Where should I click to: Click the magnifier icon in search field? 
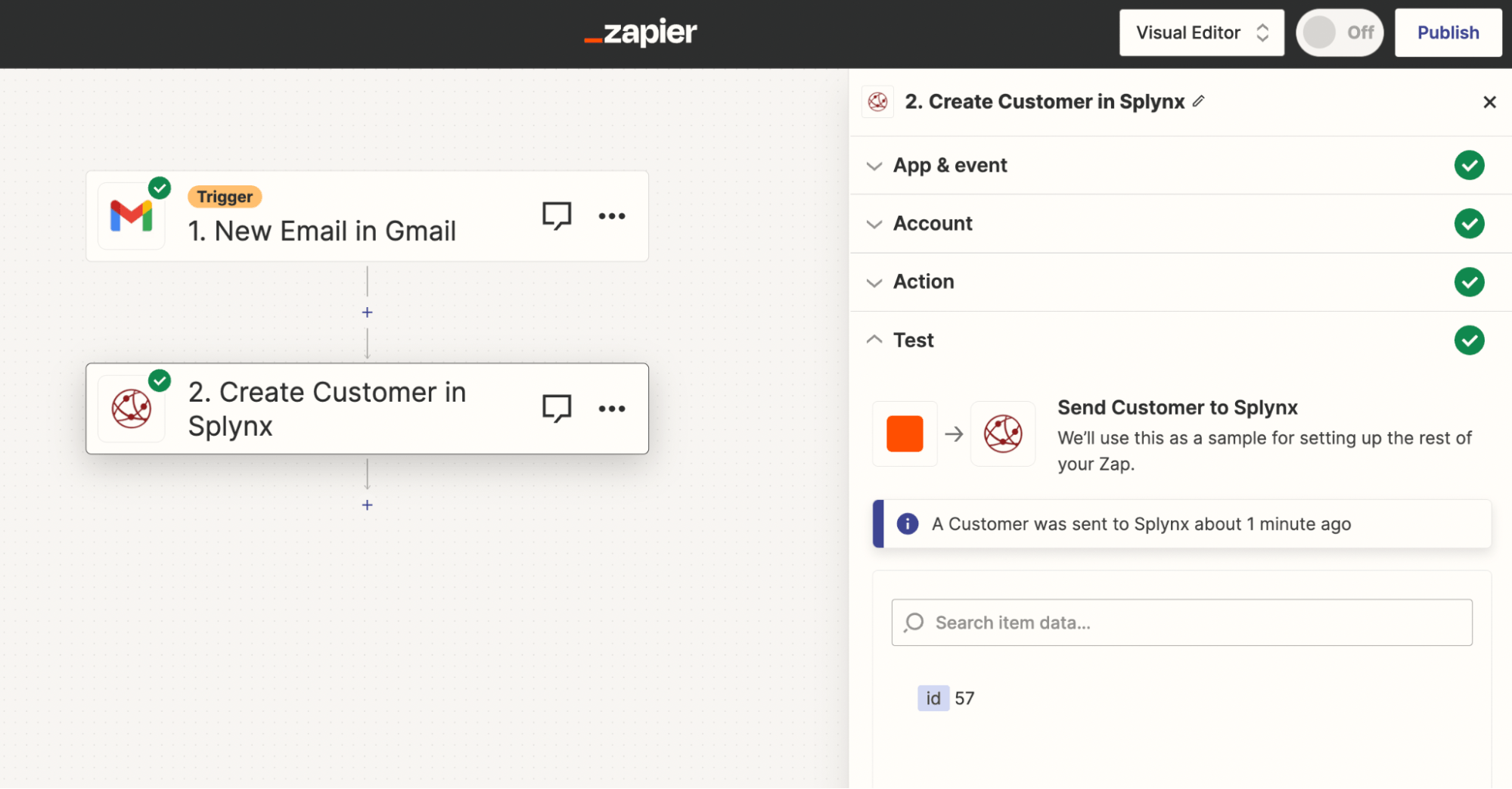(x=914, y=623)
